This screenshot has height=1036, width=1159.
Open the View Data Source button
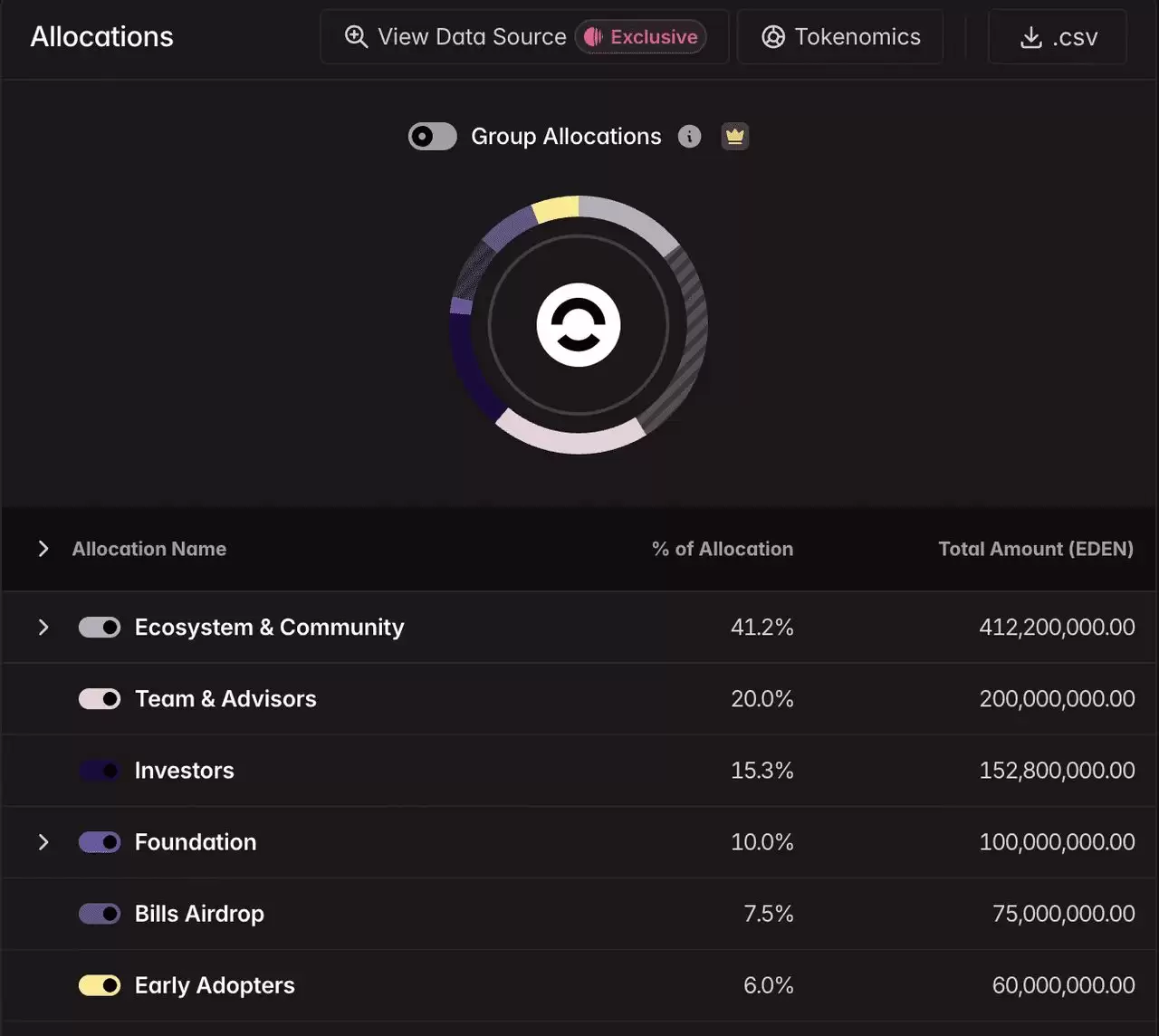(x=524, y=37)
